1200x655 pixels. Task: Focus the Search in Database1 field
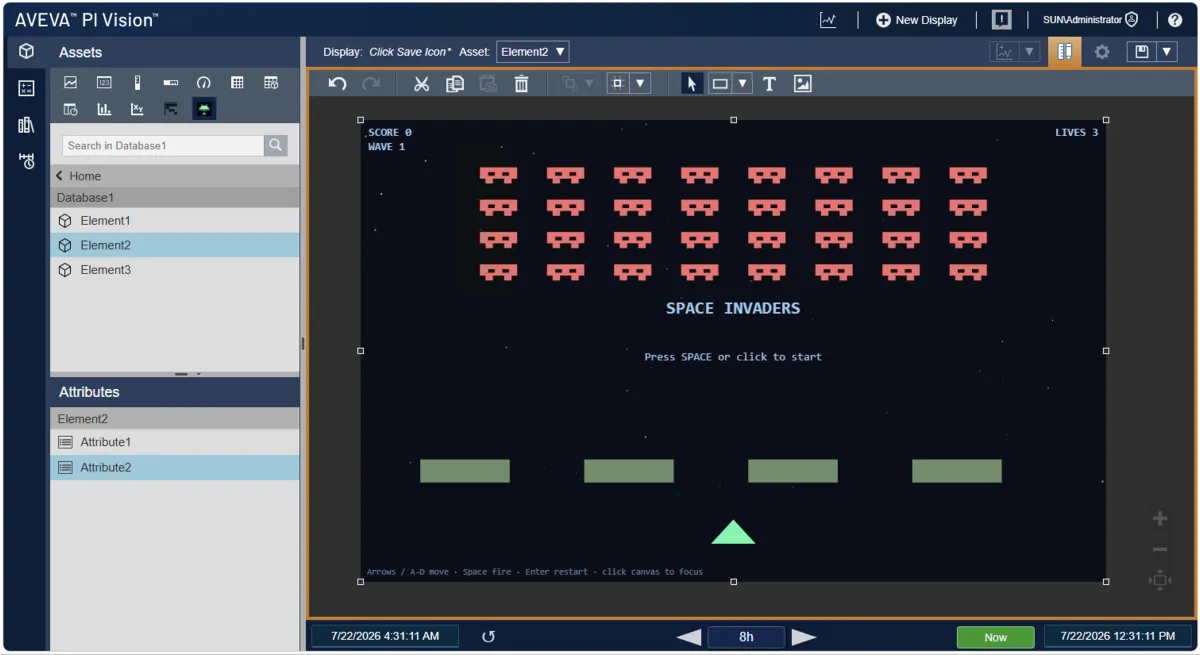coord(163,145)
